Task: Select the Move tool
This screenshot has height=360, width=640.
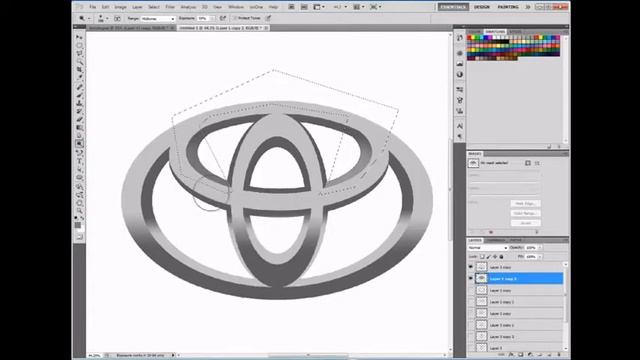Action: pyautogui.click(x=79, y=37)
